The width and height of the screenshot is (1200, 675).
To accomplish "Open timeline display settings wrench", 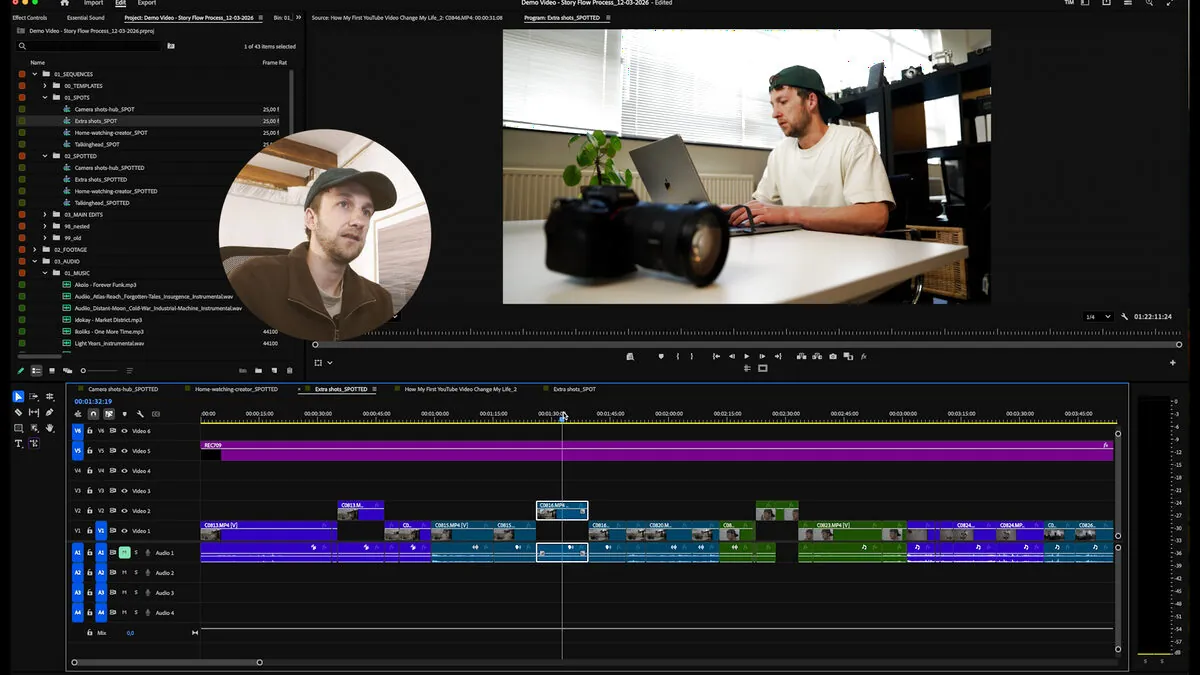I will point(140,414).
